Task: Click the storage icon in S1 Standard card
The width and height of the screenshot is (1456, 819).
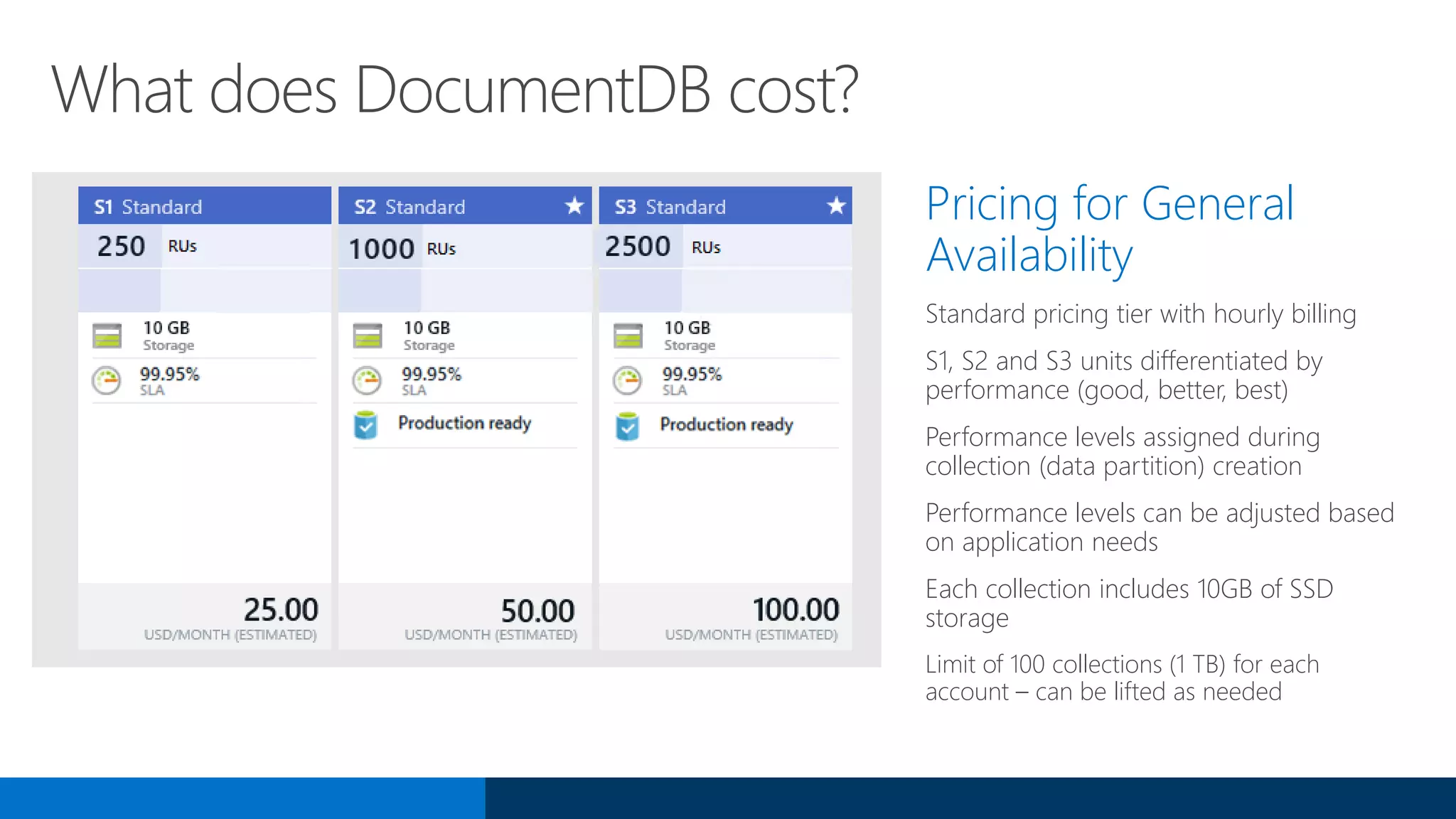Action: pyautogui.click(x=107, y=336)
